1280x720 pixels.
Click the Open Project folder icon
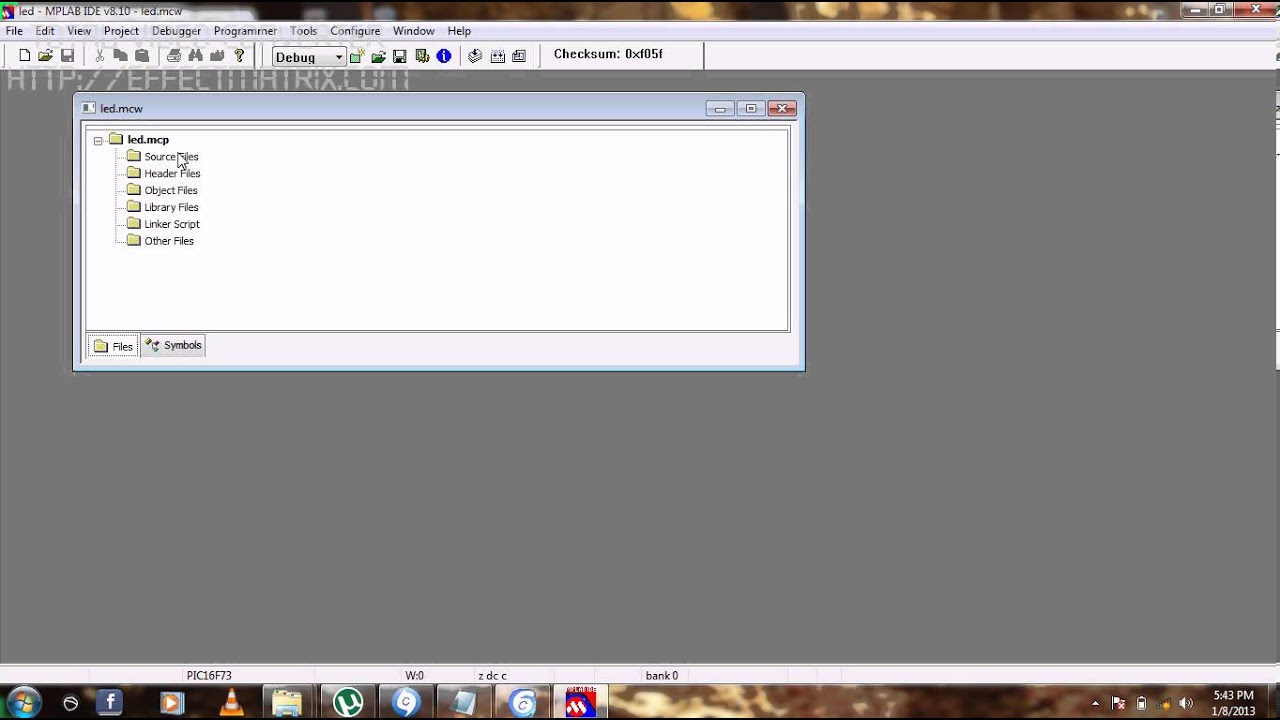coord(378,57)
